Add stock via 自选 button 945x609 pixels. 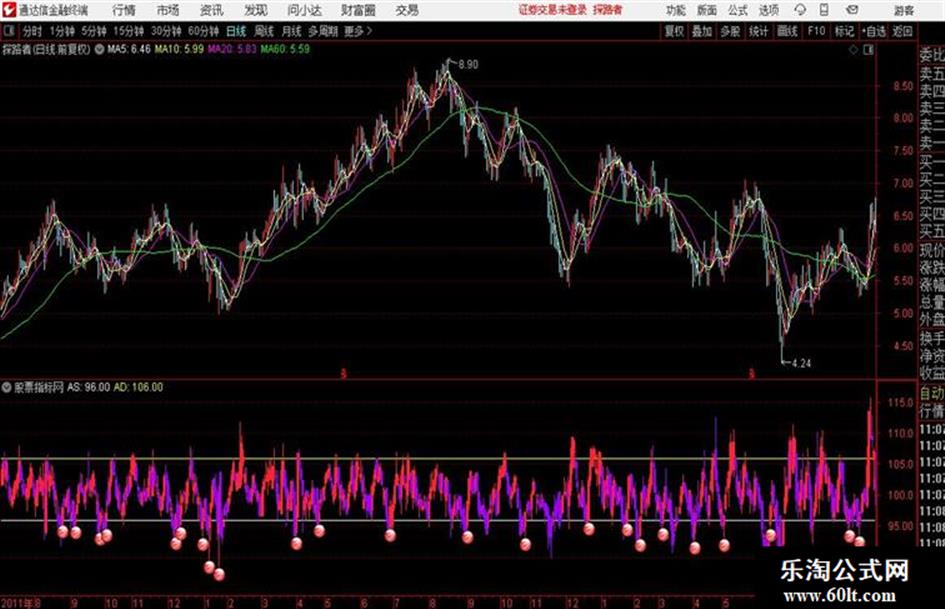[x=874, y=31]
